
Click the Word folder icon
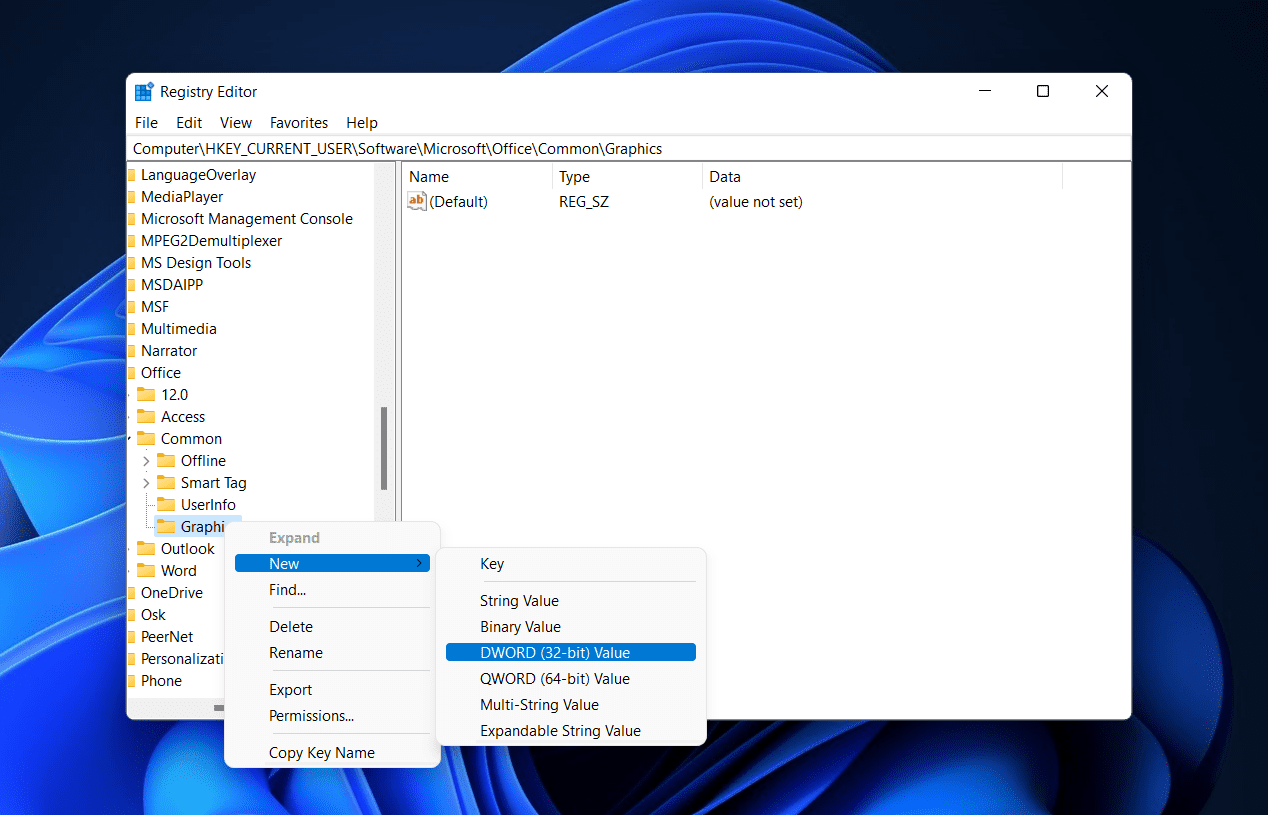tap(146, 571)
